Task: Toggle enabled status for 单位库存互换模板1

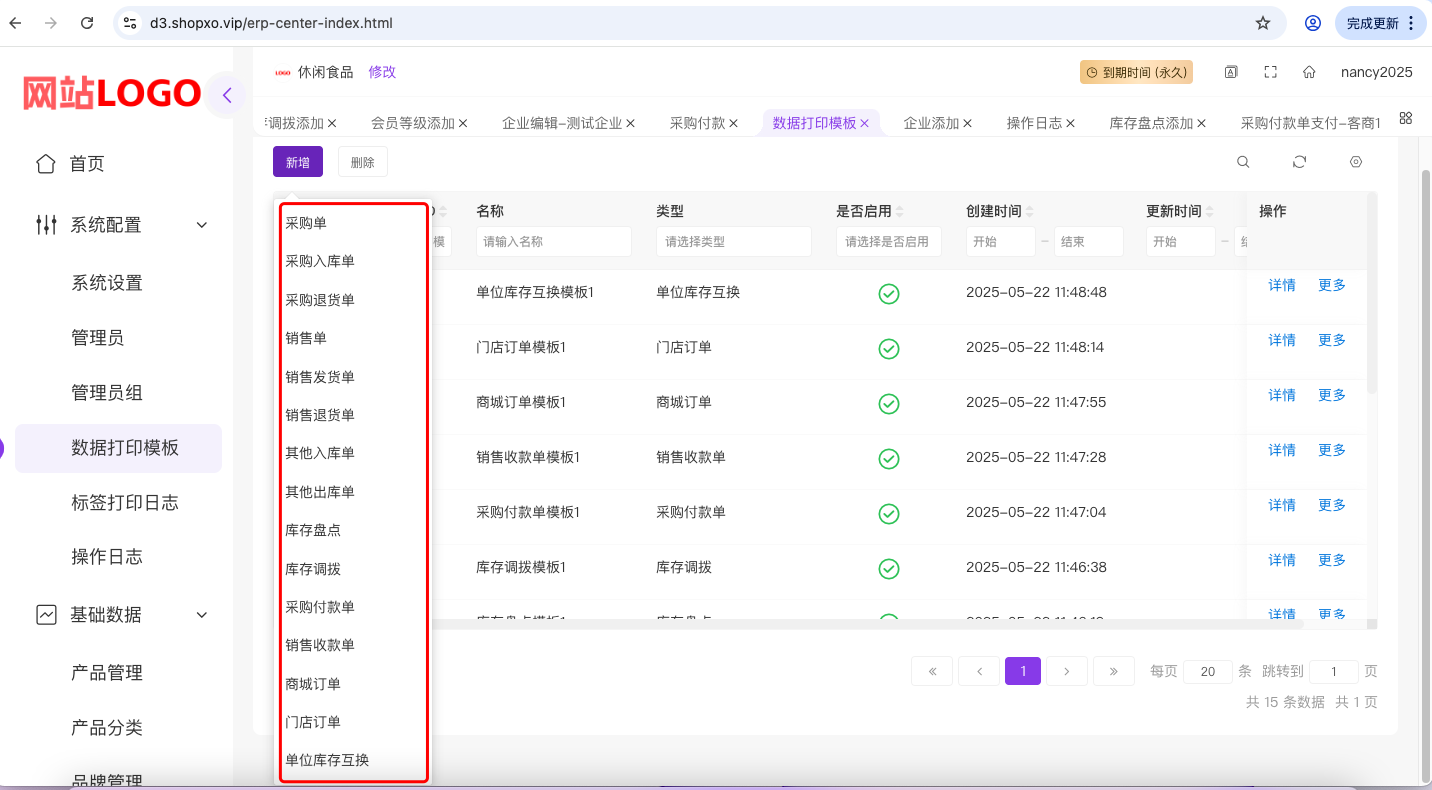Action: tap(888, 293)
